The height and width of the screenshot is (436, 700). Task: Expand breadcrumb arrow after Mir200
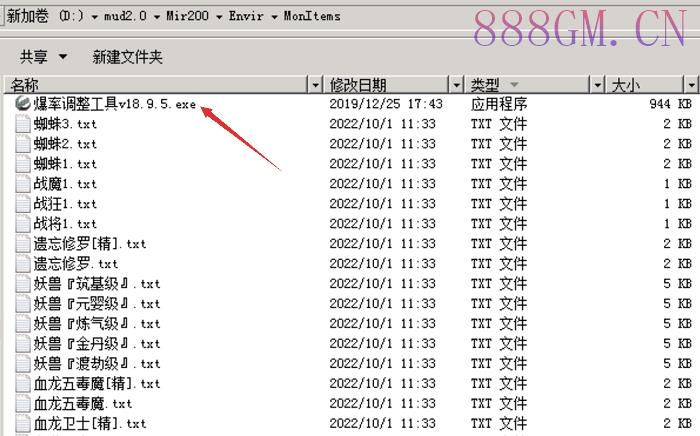[x=219, y=17]
